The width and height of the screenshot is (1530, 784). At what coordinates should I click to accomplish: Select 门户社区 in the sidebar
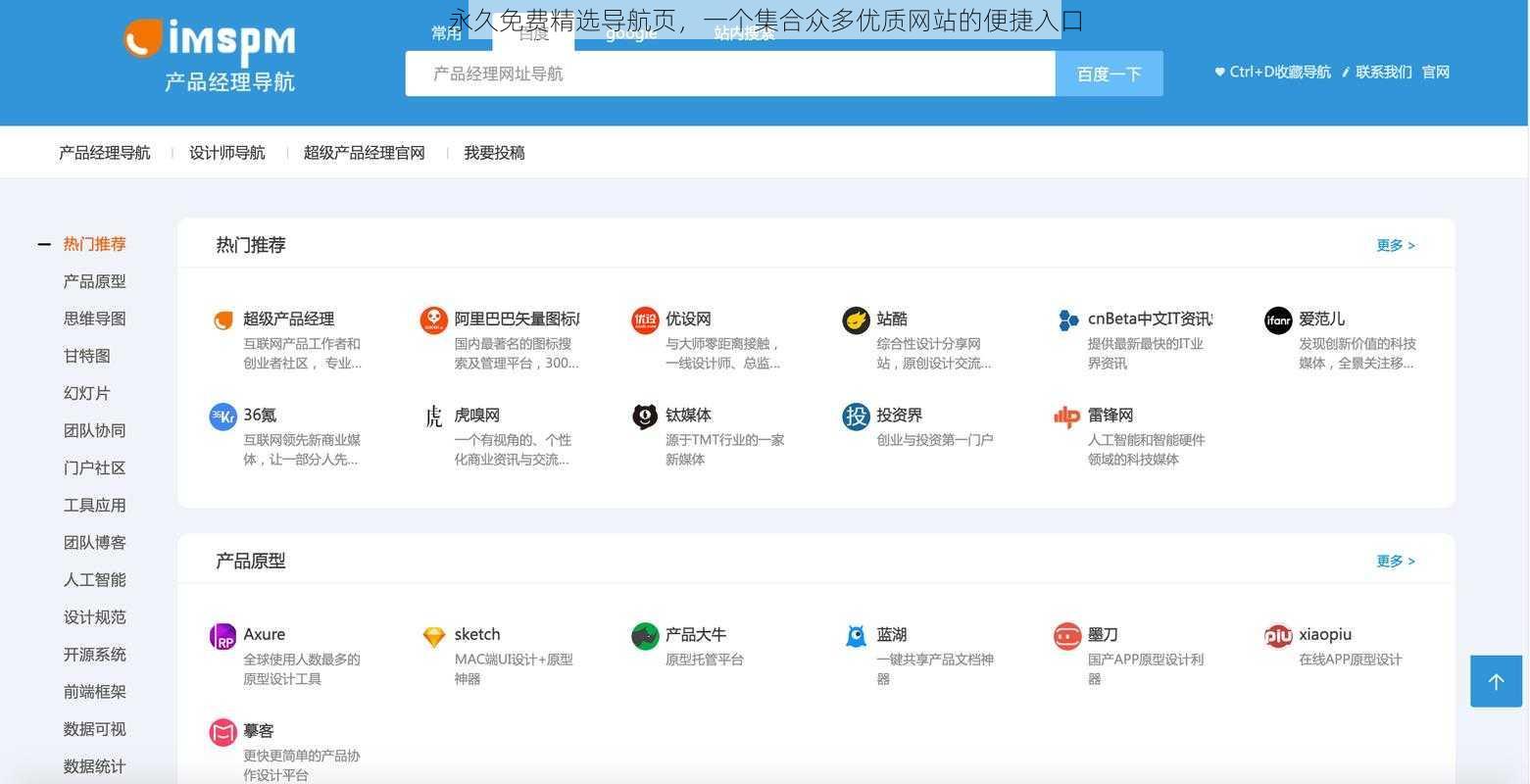tap(95, 467)
